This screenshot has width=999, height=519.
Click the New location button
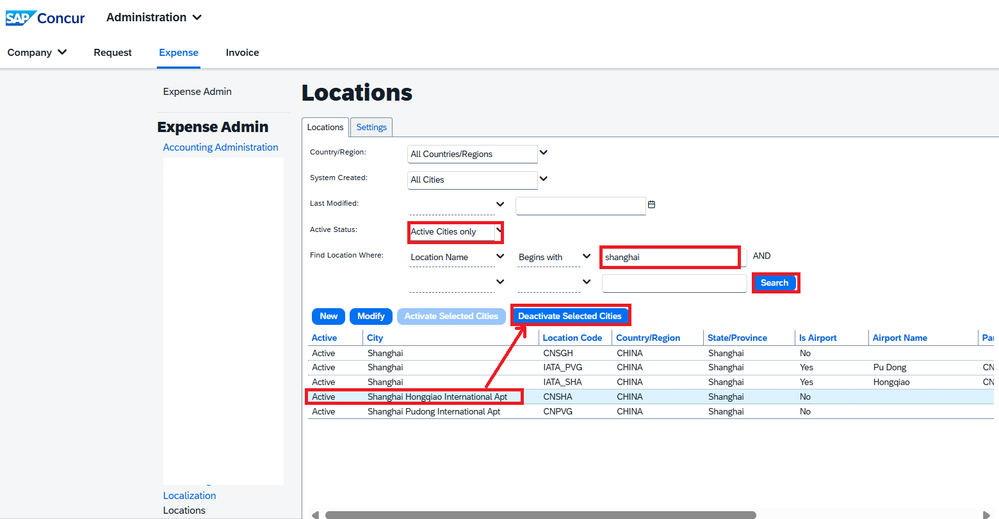328,316
